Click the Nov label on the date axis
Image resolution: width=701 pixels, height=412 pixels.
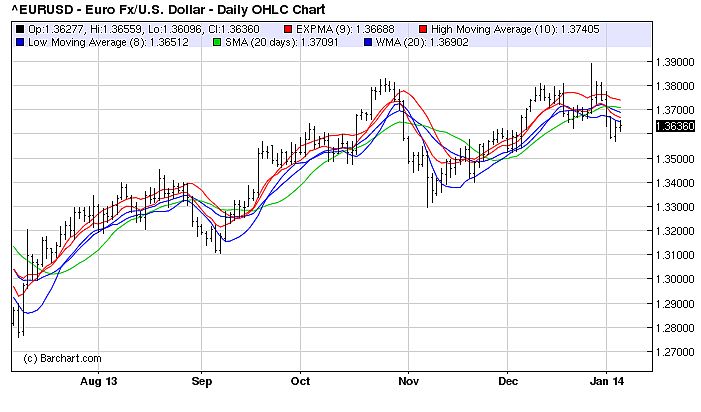[x=407, y=382]
